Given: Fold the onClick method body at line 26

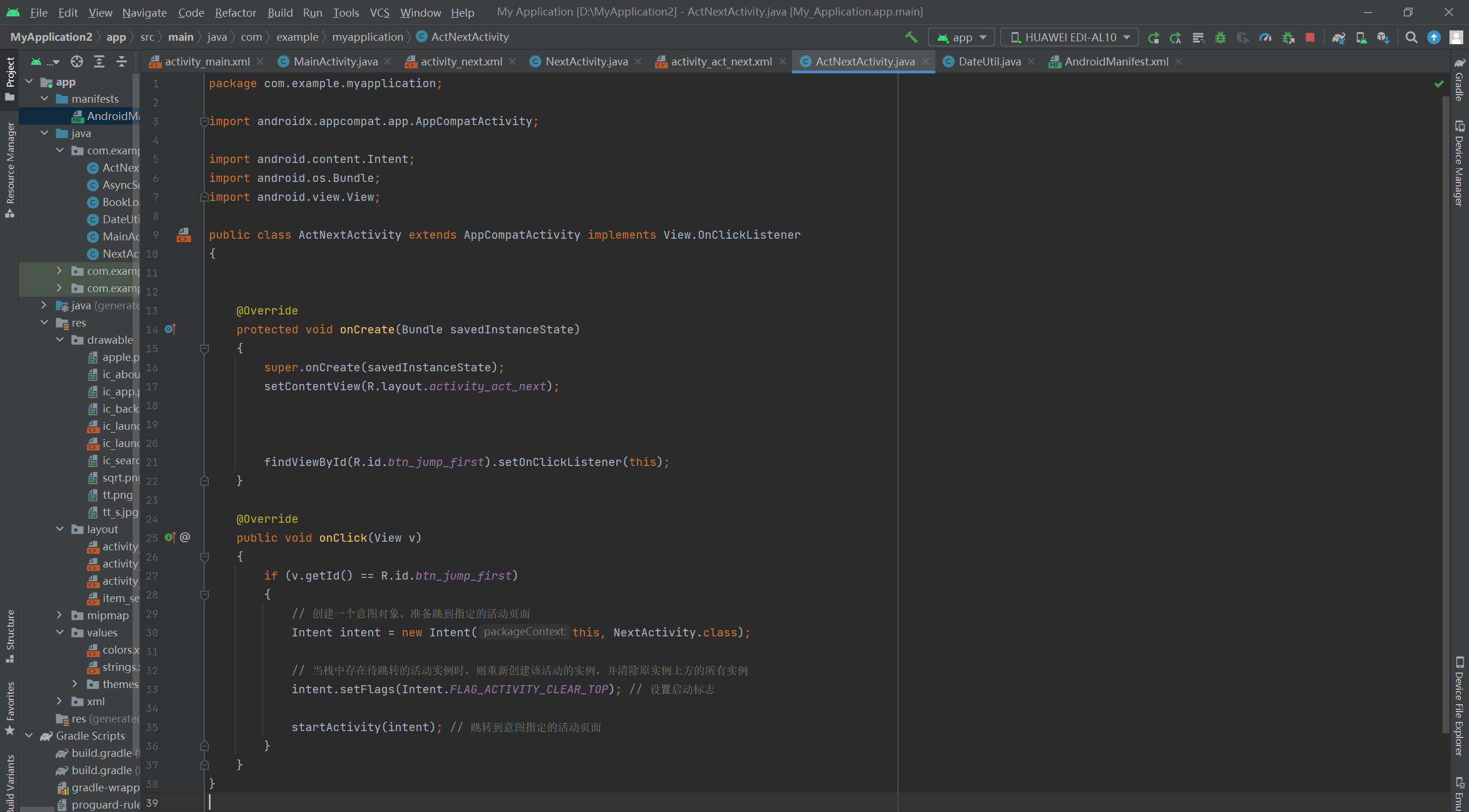Looking at the screenshot, I should (204, 557).
